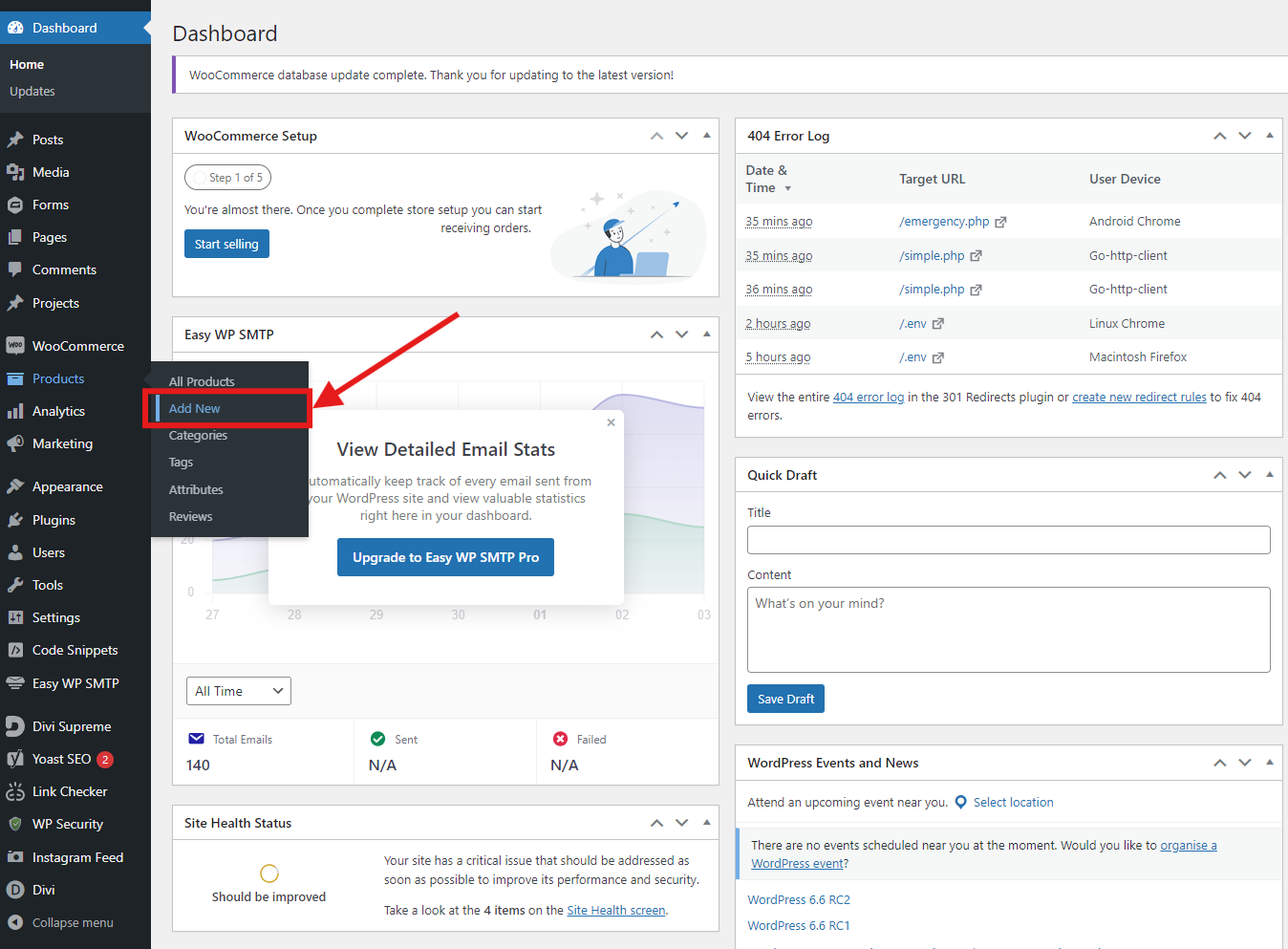
Task: Open WordPress 6.6 RC1 news link
Action: click(x=799, y=925)
